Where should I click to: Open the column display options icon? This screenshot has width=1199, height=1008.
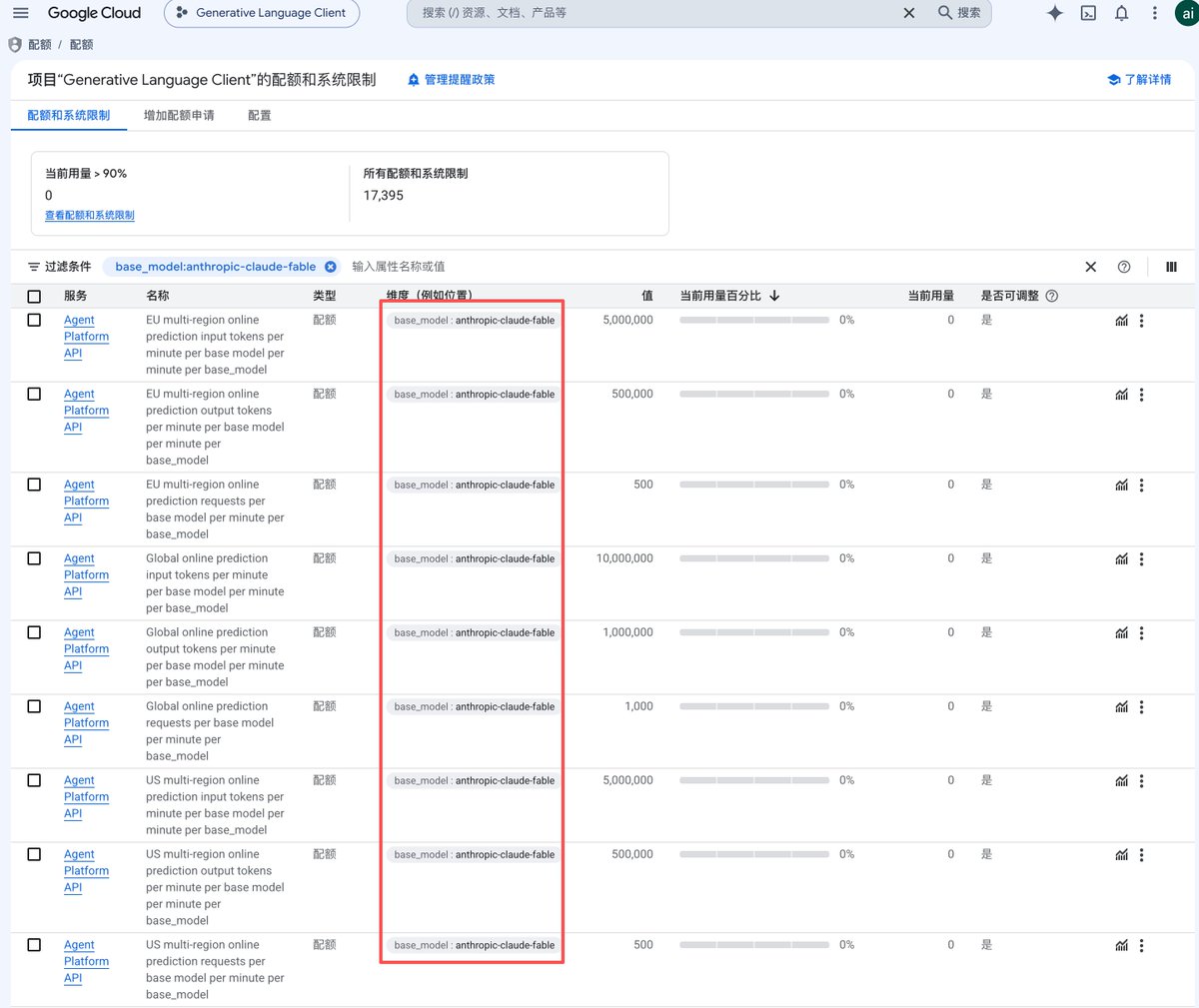[x=1171, y=267]
